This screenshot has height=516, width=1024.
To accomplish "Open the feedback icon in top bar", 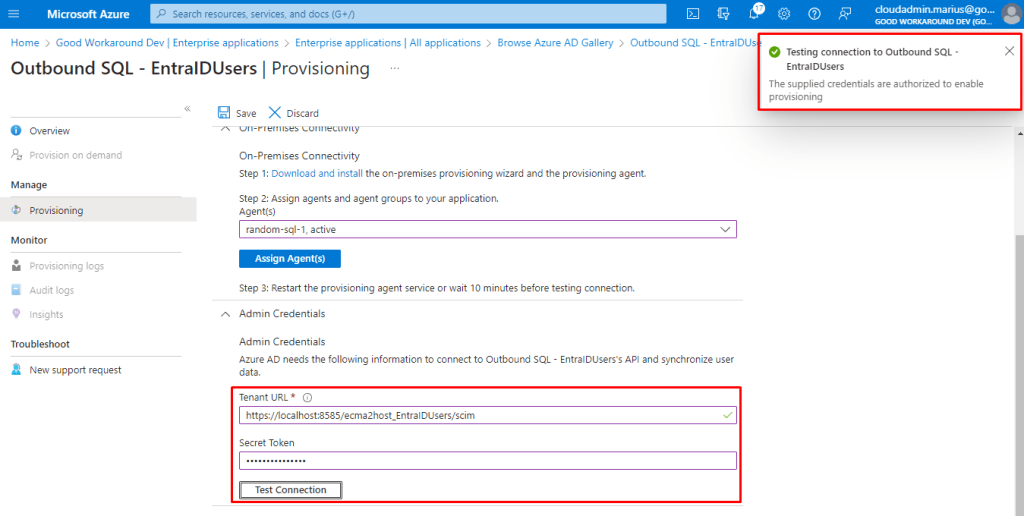I will pos(845,14).
